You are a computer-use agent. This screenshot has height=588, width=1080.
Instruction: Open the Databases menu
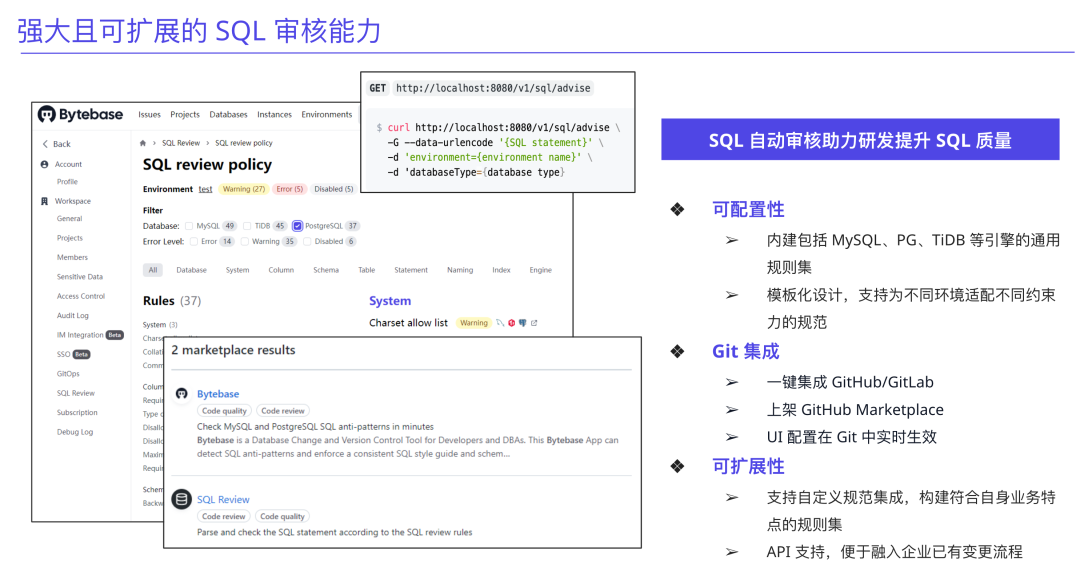228,115
